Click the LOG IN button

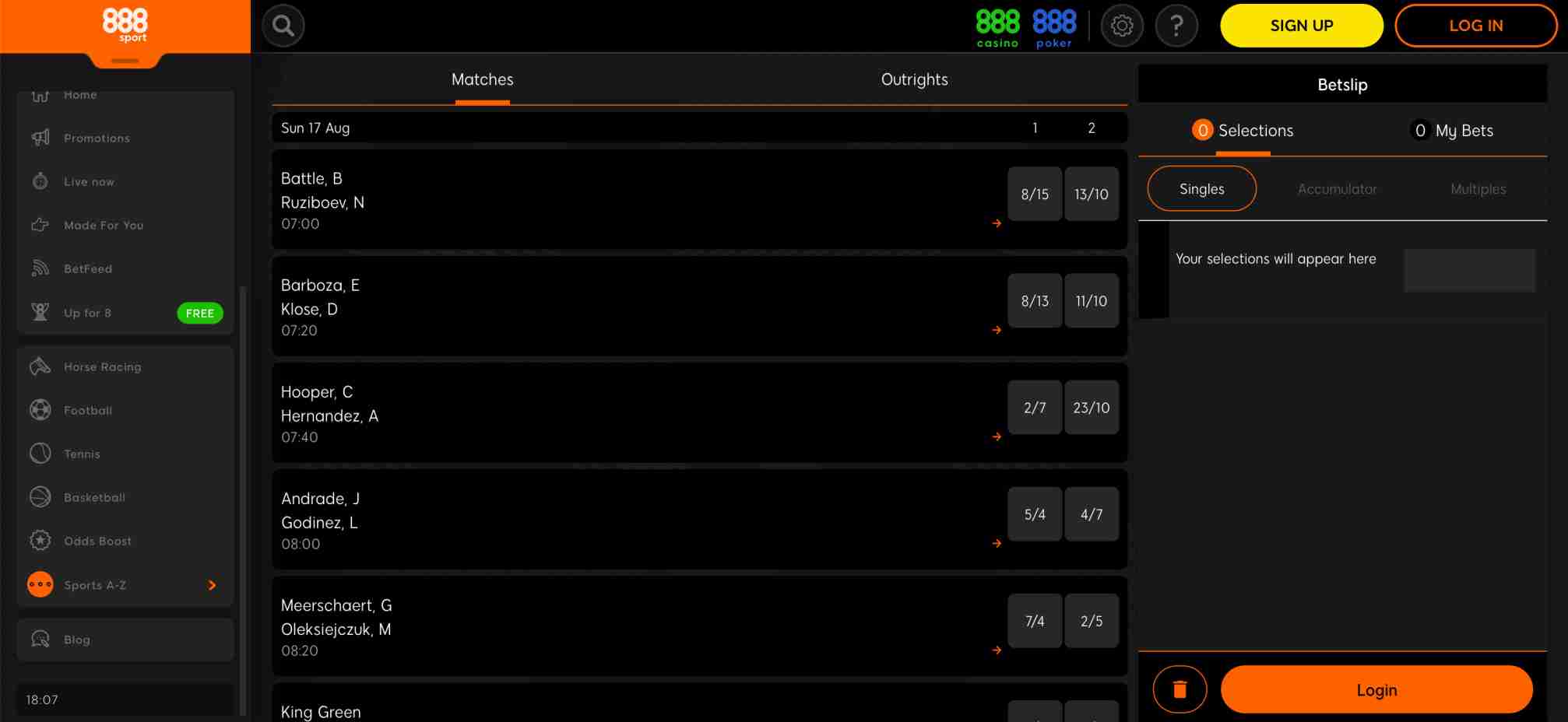tap(1475, 26)
